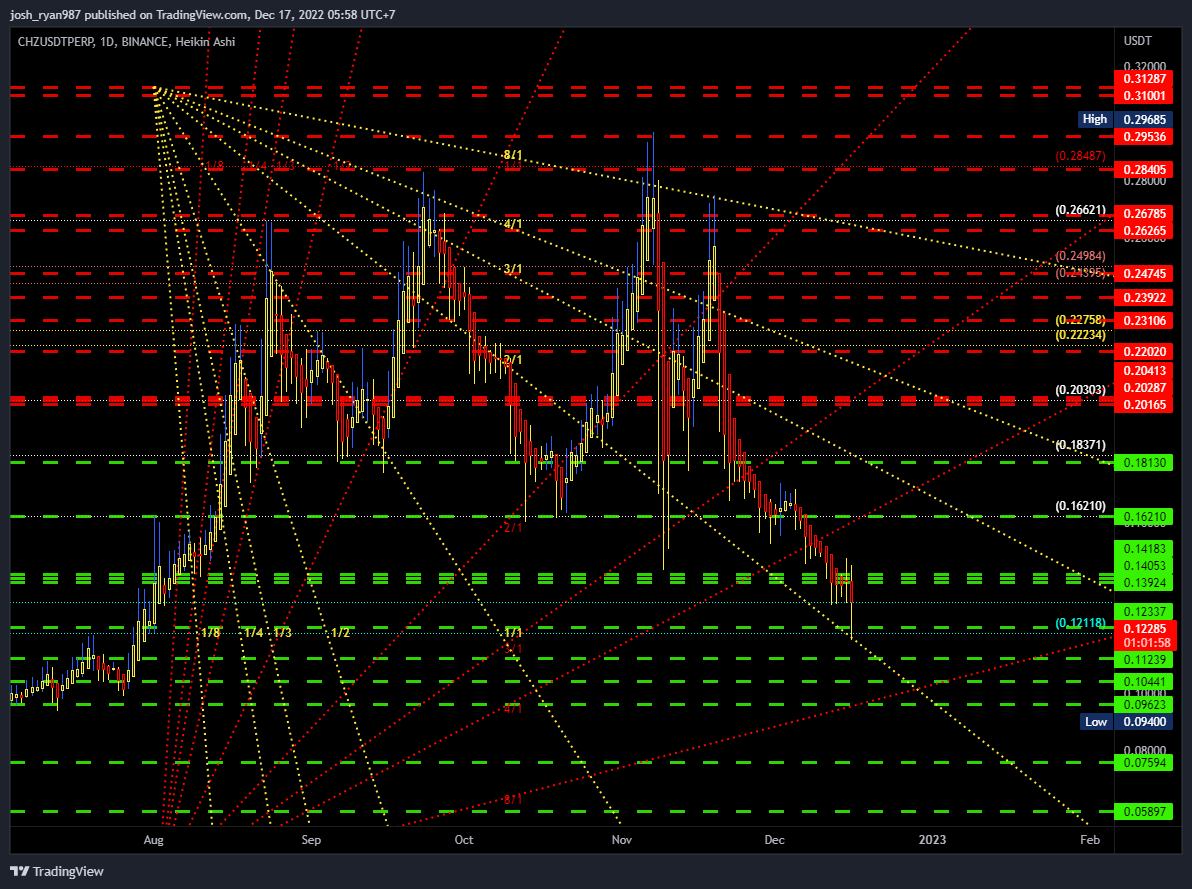Click the Oct label on time axis

point(464,840)
